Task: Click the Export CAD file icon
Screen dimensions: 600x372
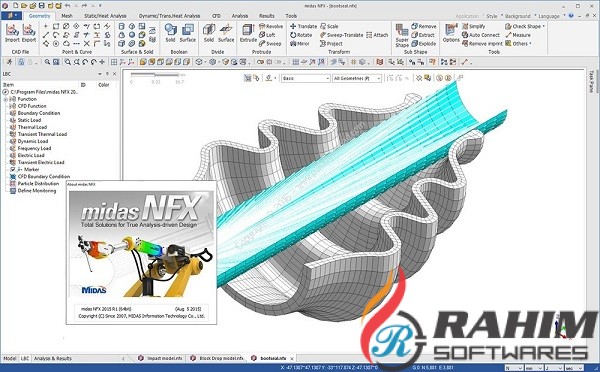Action: pyautogui.click(x=29, y=33)
